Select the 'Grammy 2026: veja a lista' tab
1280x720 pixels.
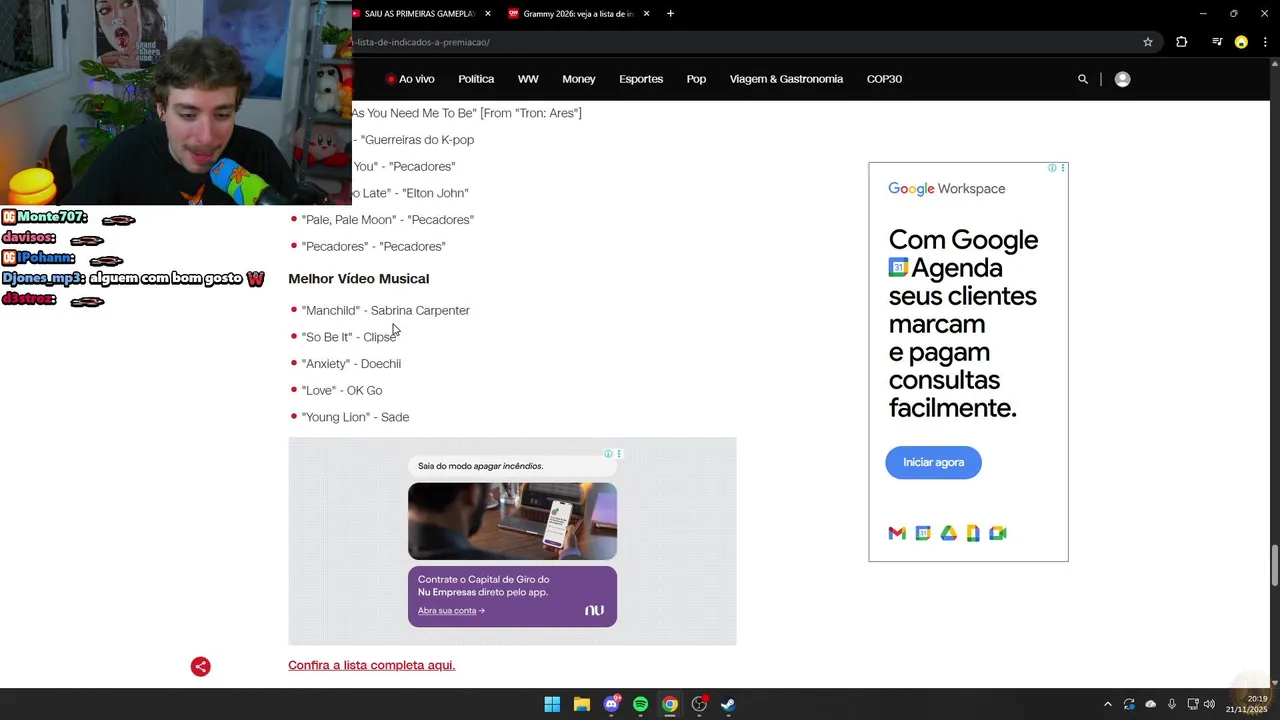tap(577, 13)
